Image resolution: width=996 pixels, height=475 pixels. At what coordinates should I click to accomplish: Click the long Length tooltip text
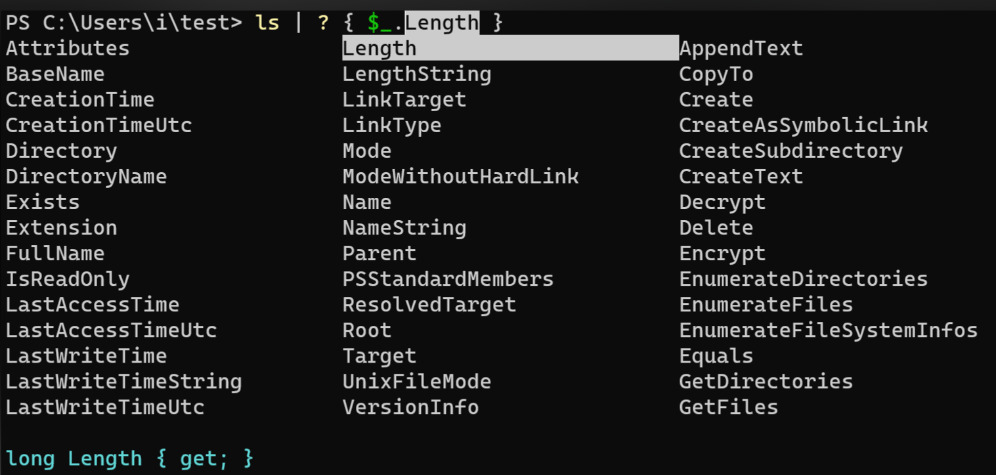(129, 459)
